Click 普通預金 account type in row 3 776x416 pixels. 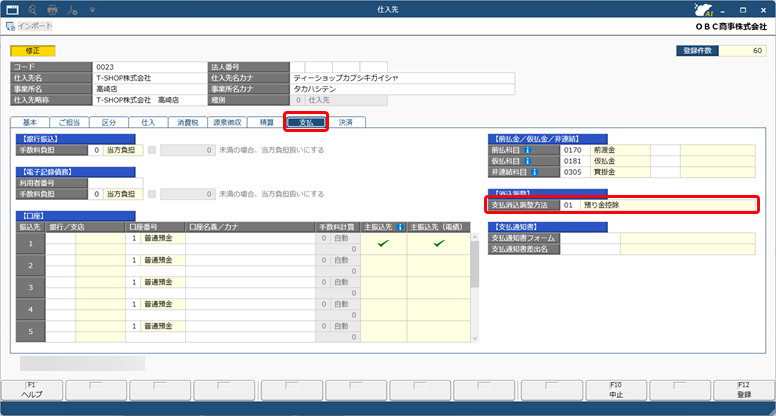point(163,282)
